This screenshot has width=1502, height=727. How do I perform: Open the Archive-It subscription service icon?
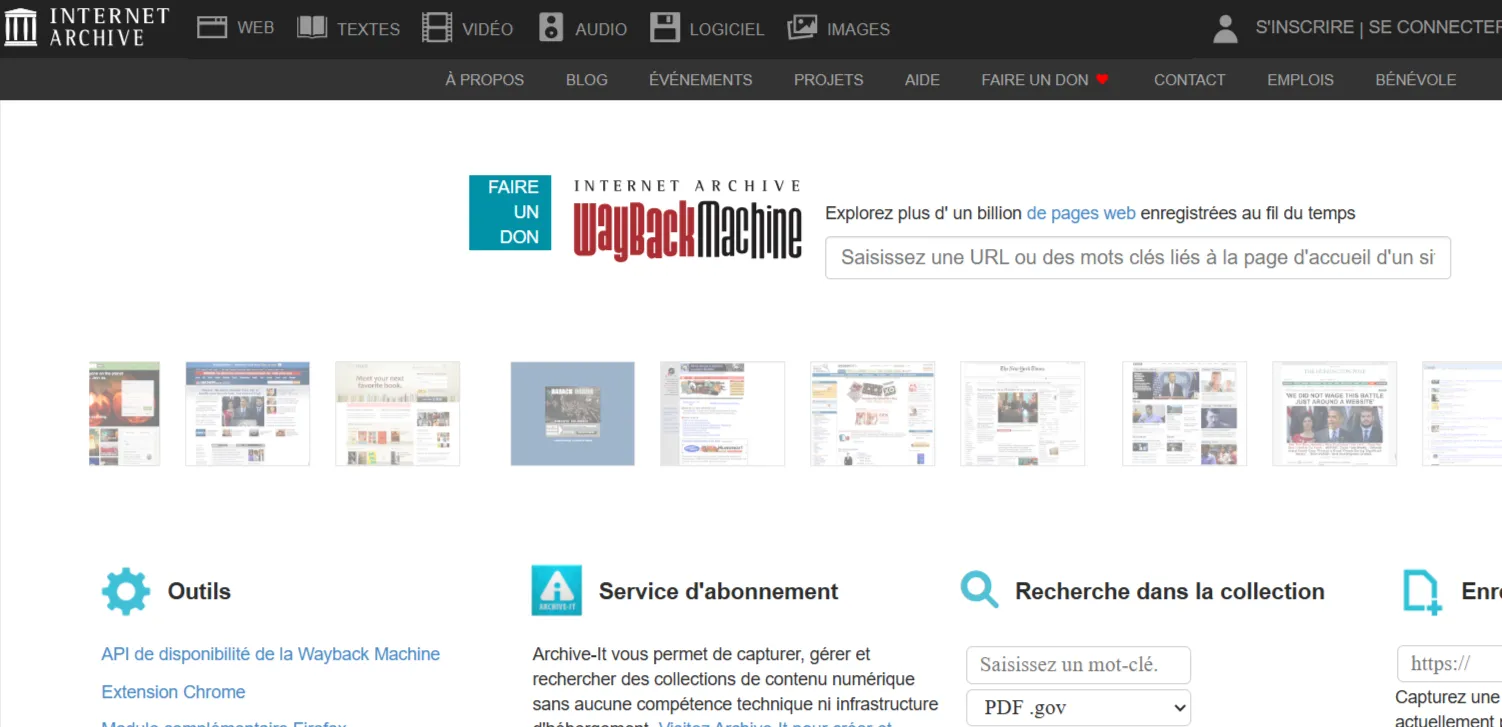click(x=557, y=590)
